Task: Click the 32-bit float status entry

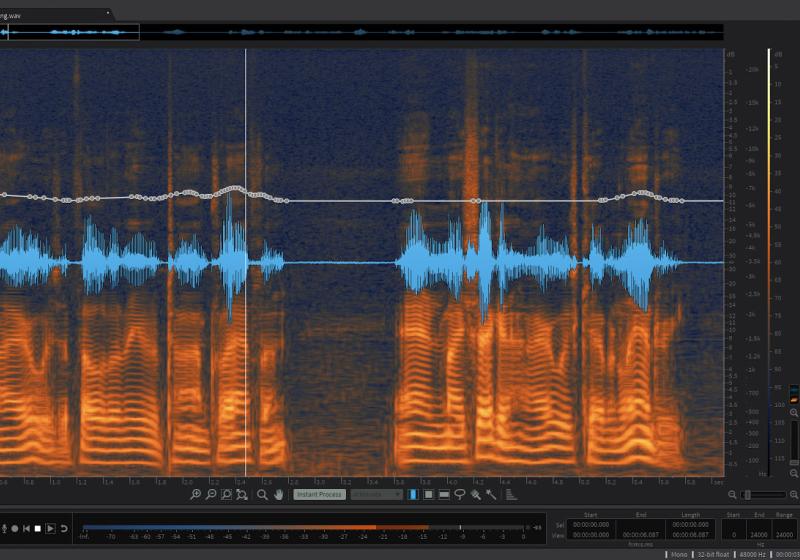Action: (713, 554)
